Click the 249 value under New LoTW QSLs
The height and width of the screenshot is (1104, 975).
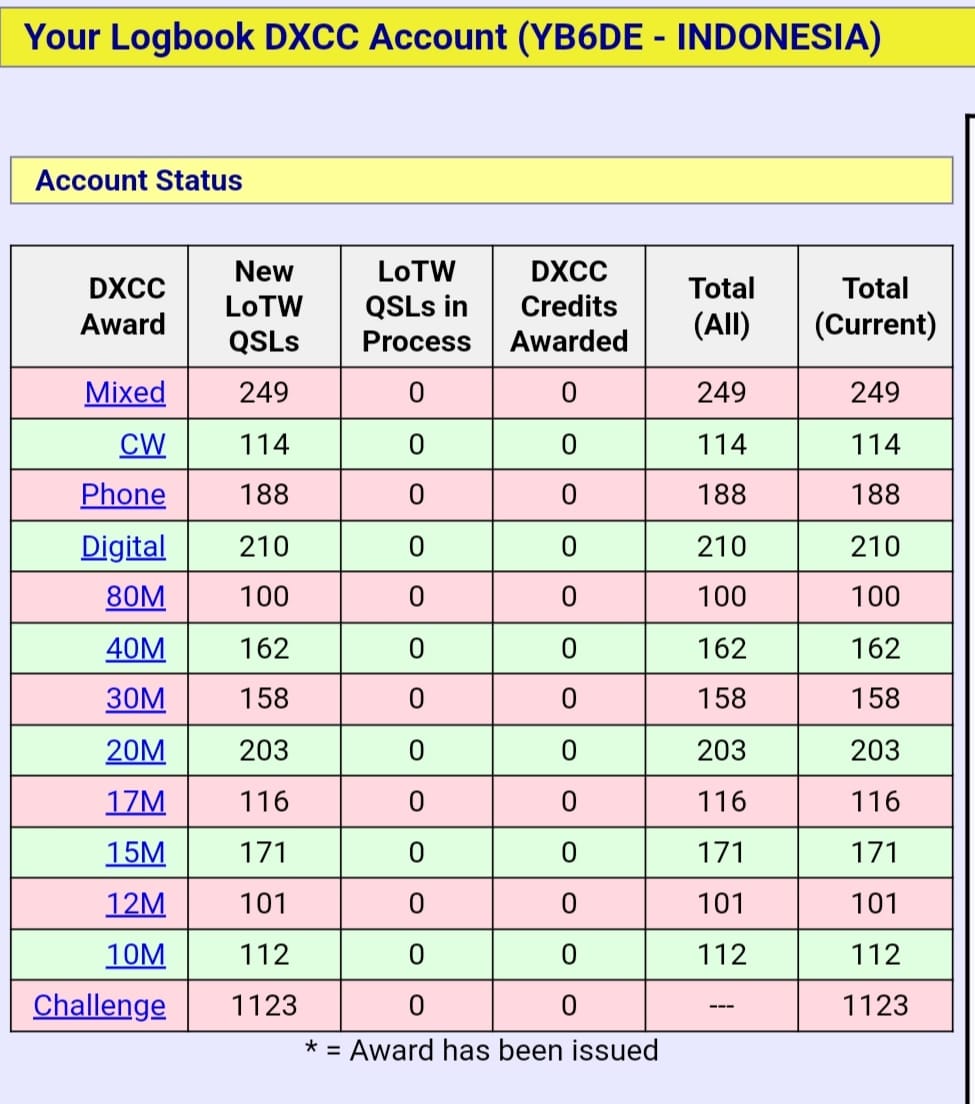[x=264, y=392]
